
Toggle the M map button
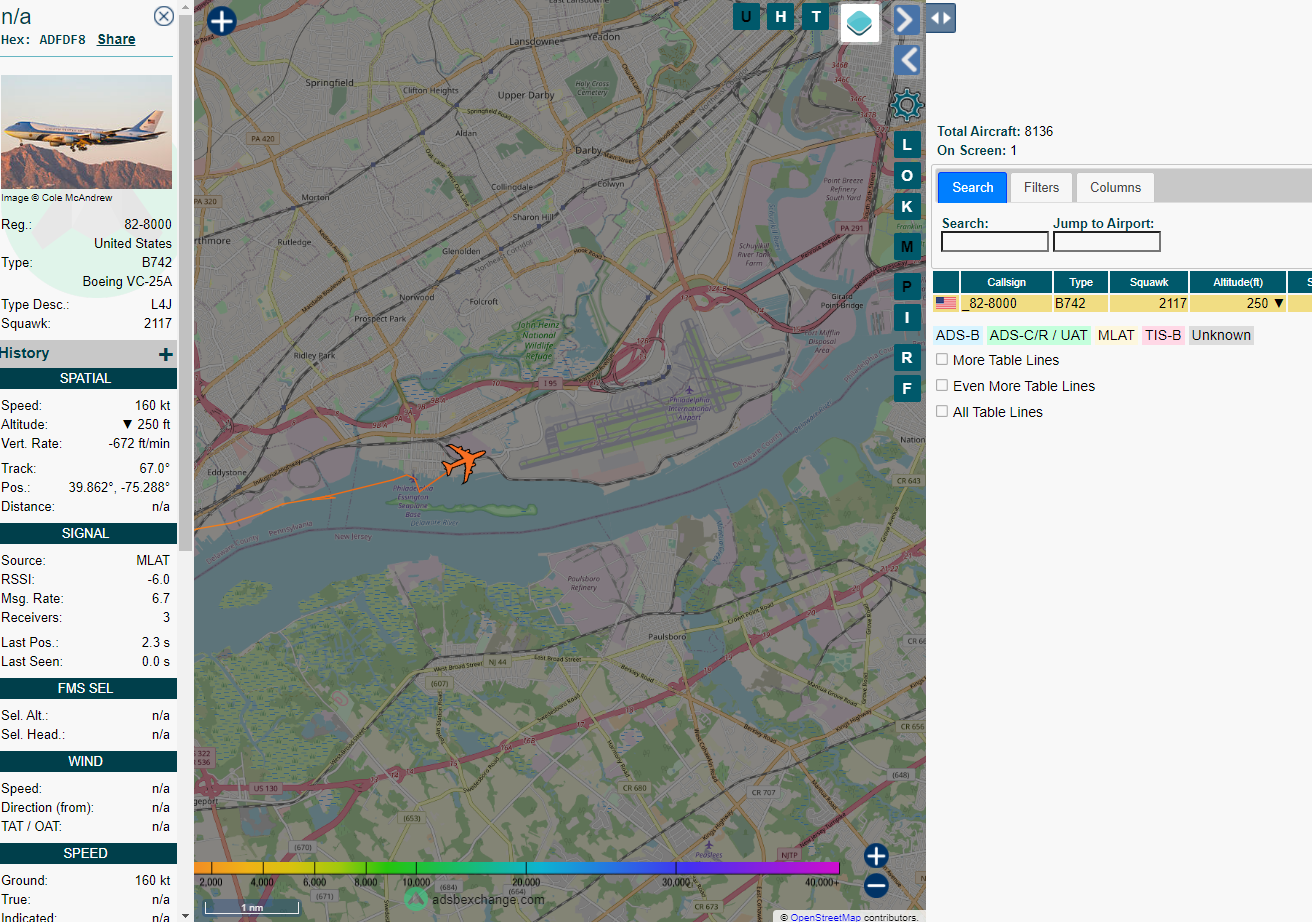(x=907, y=246)
